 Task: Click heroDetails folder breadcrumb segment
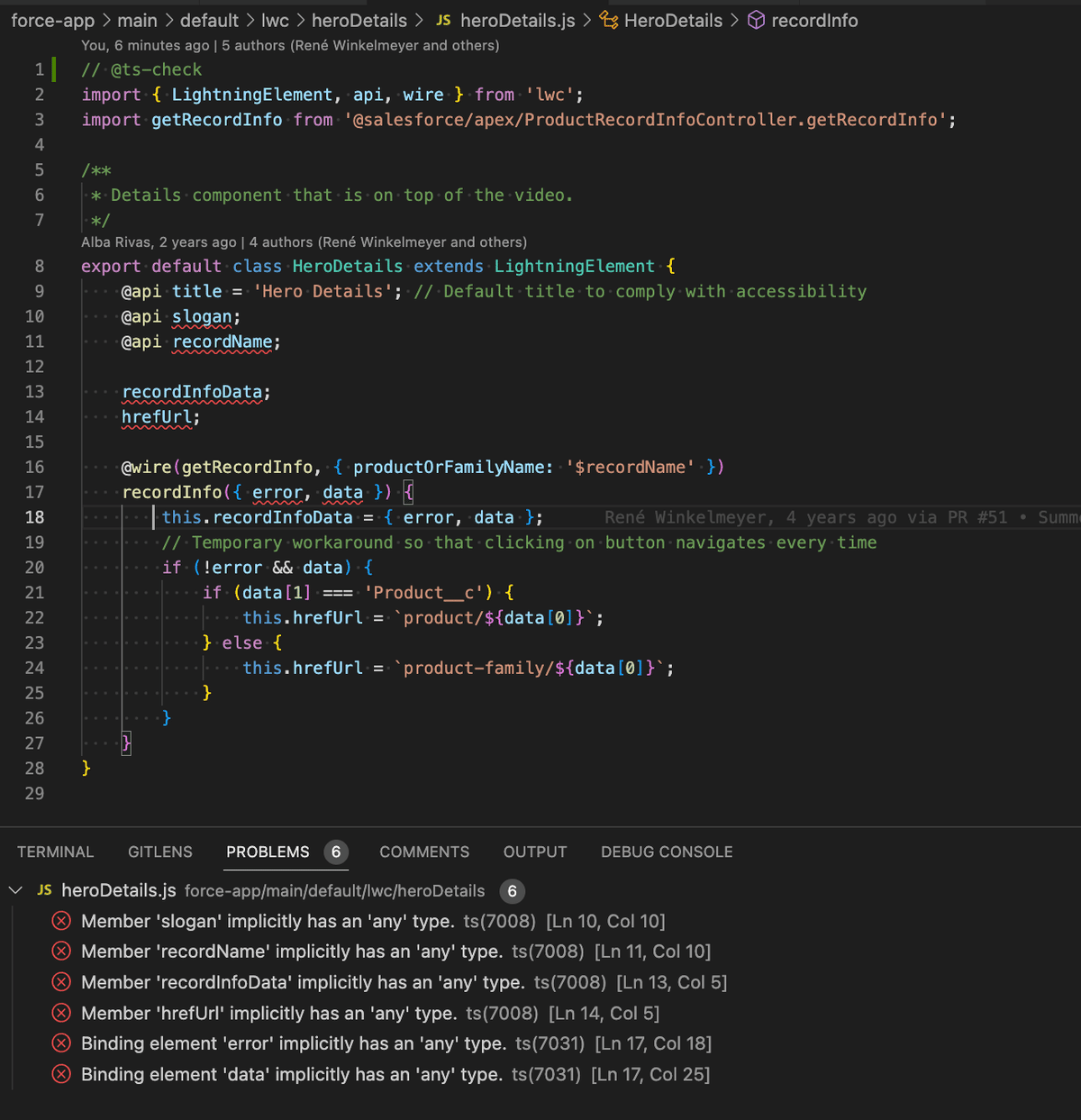(359, 20)
